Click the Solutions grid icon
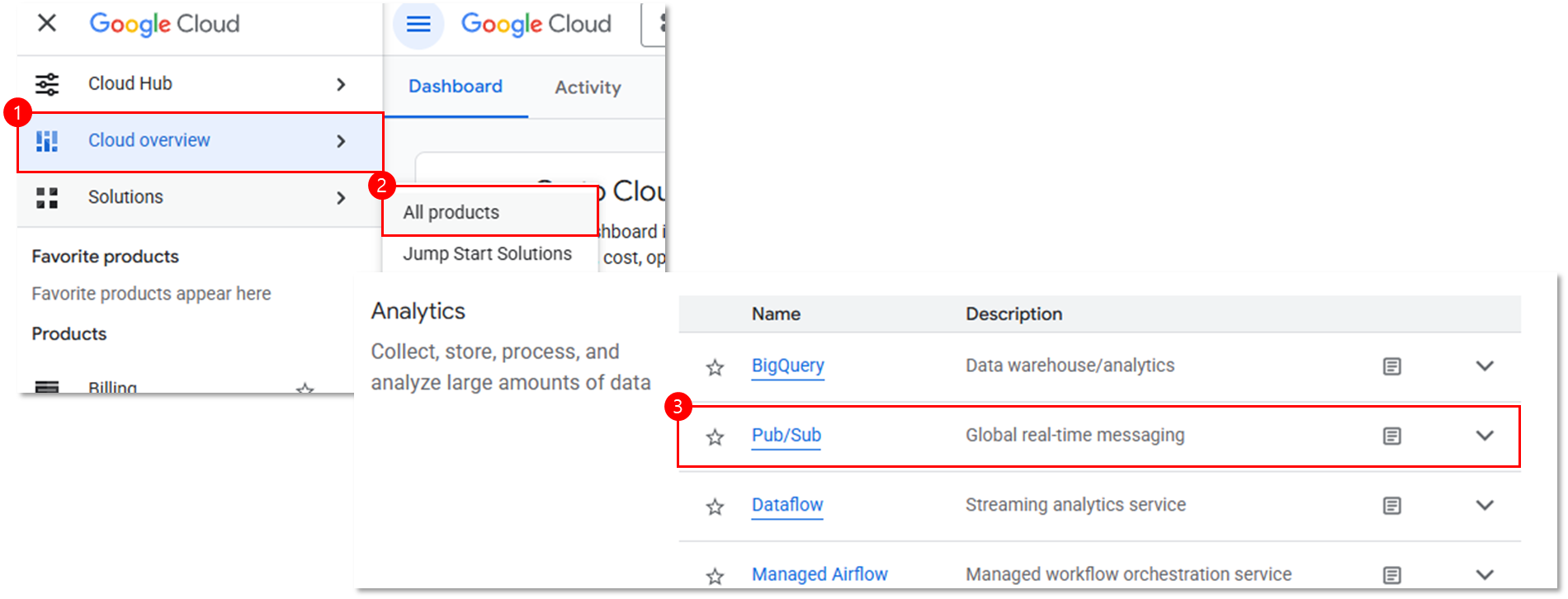 click(47, 198)
